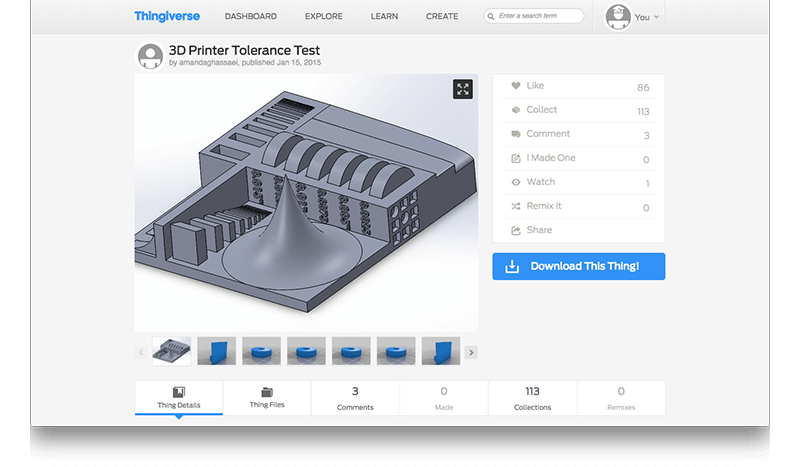Click the Share label
800x467 pixels.
(x=539, y=230)
